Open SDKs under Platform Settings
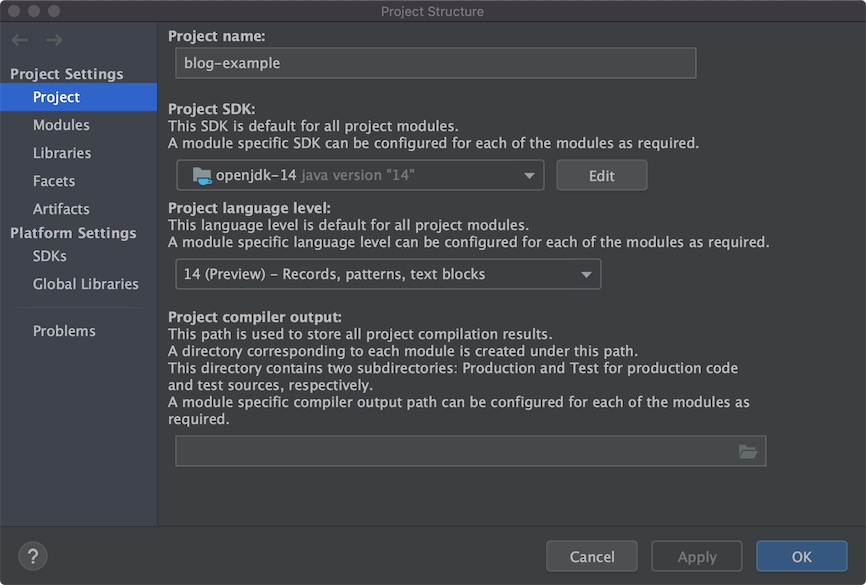Image resolution: width=866 pixels, height=585 pixels. click(50, 256)
